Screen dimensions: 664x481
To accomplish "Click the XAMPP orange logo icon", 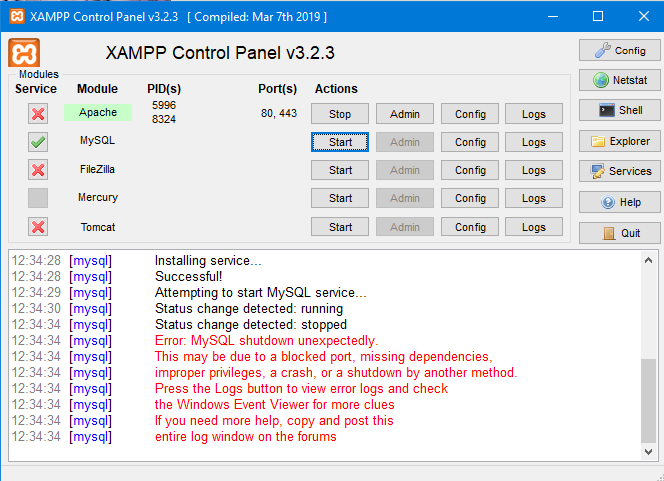I will [x=24, y=53].
